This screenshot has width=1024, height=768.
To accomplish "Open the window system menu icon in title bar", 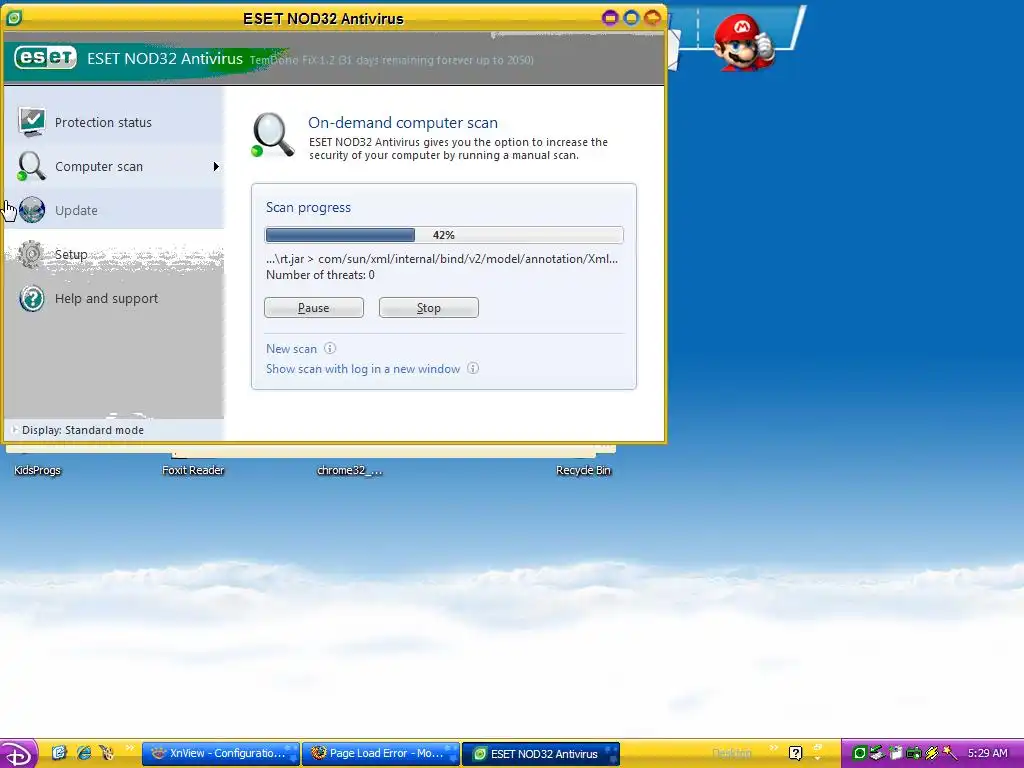I will click(14, 18).
